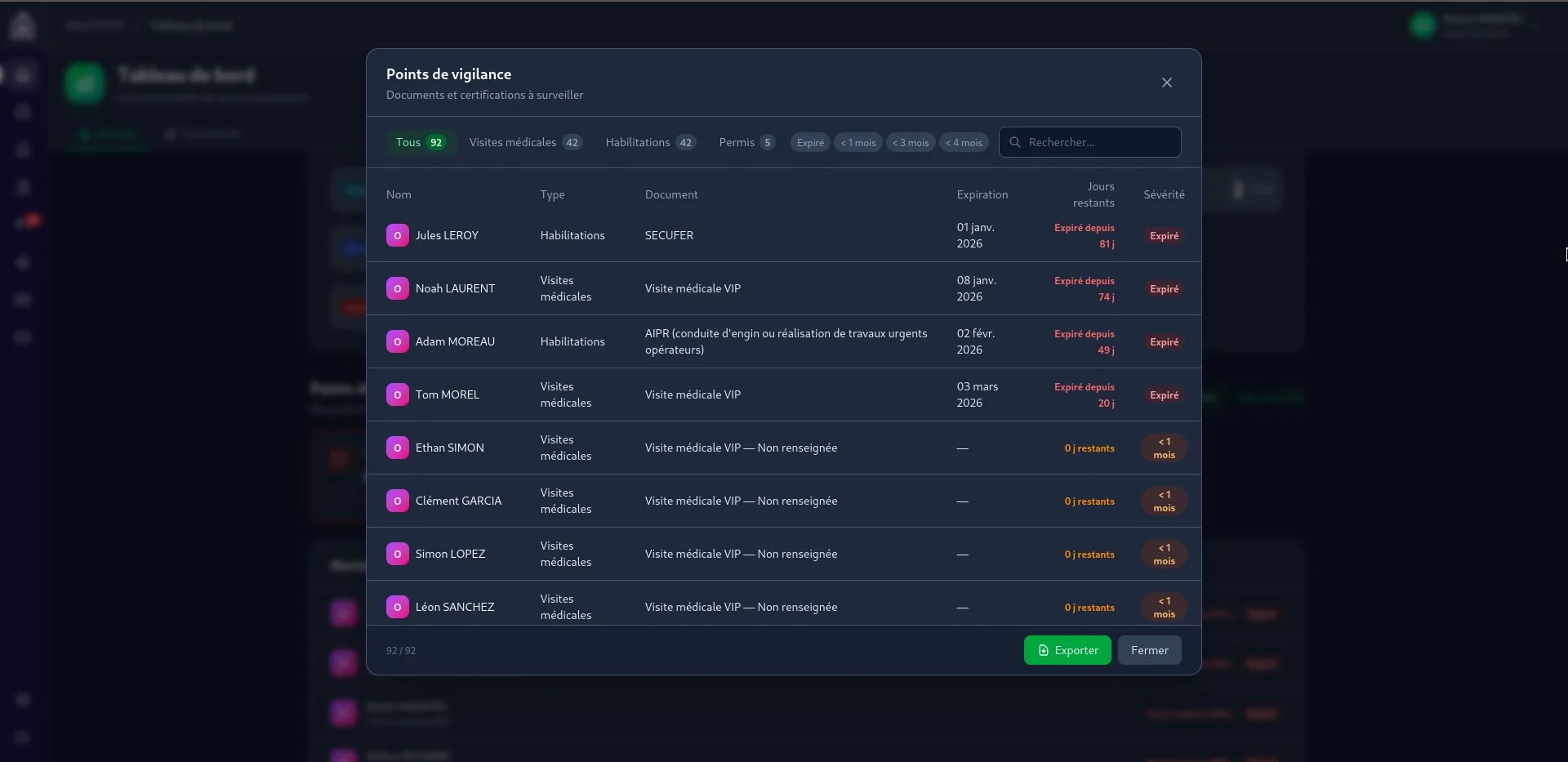Click the green user avatar in the top-right corner
This screenshot has height=762, width=1568.
coord(1423,25)
